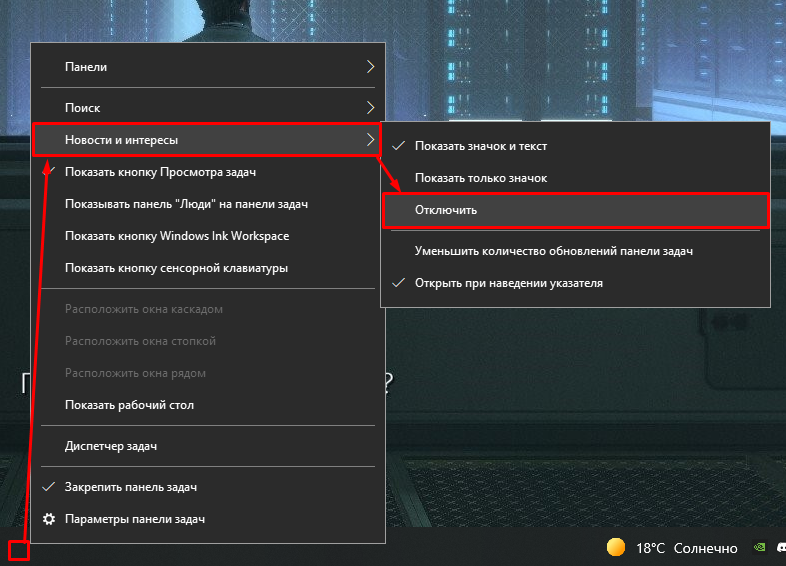This screenshot has height=566, width=786.
Task: Expand the Новости и интересы chevron
Action: (370, 140)
